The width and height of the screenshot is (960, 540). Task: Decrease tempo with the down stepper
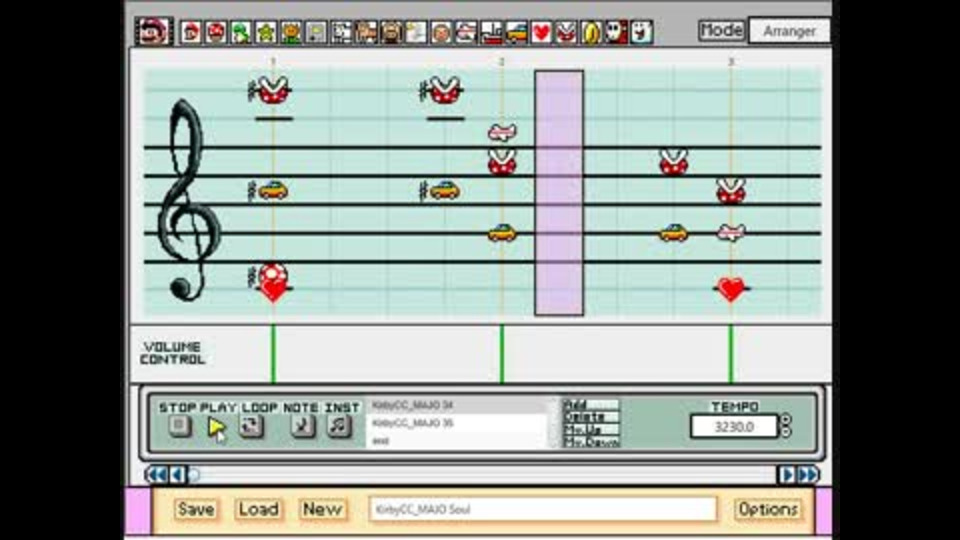pos(786,432)
